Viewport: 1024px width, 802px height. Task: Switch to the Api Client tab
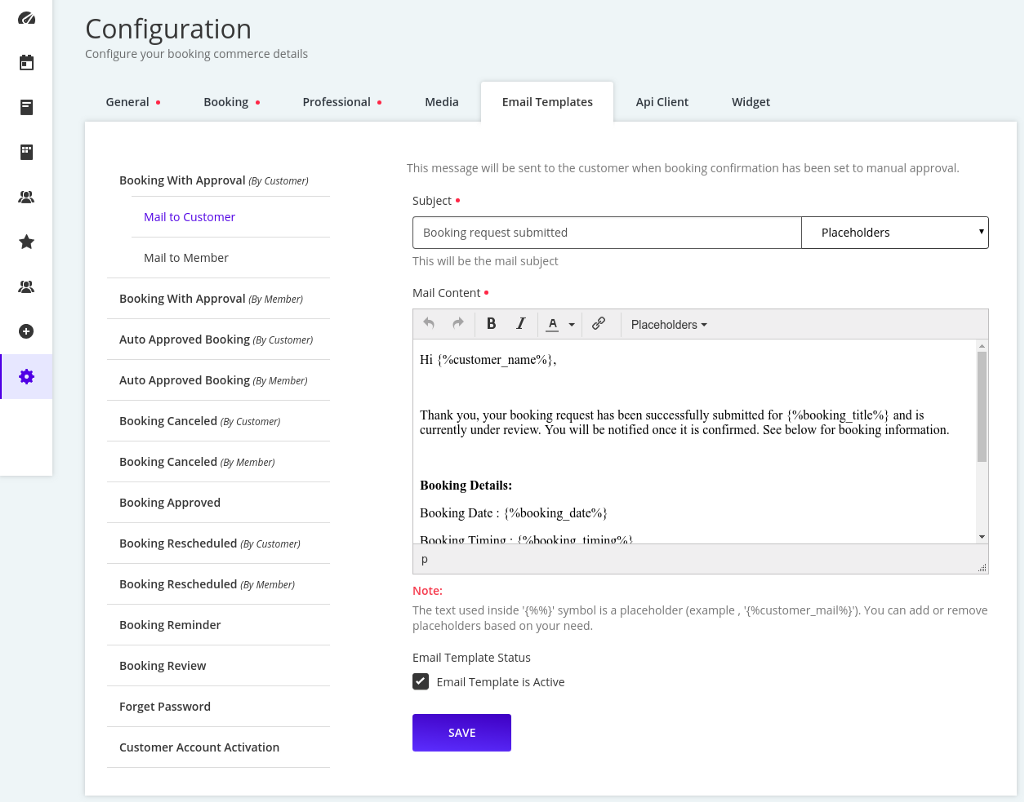click(x=662, y=102)
